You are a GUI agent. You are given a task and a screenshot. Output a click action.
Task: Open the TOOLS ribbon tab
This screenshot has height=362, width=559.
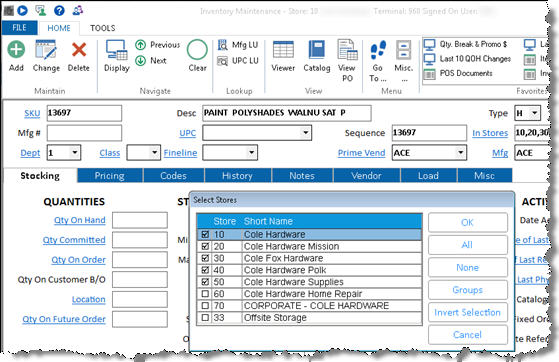pyautogui.click(x=102, y=28)
